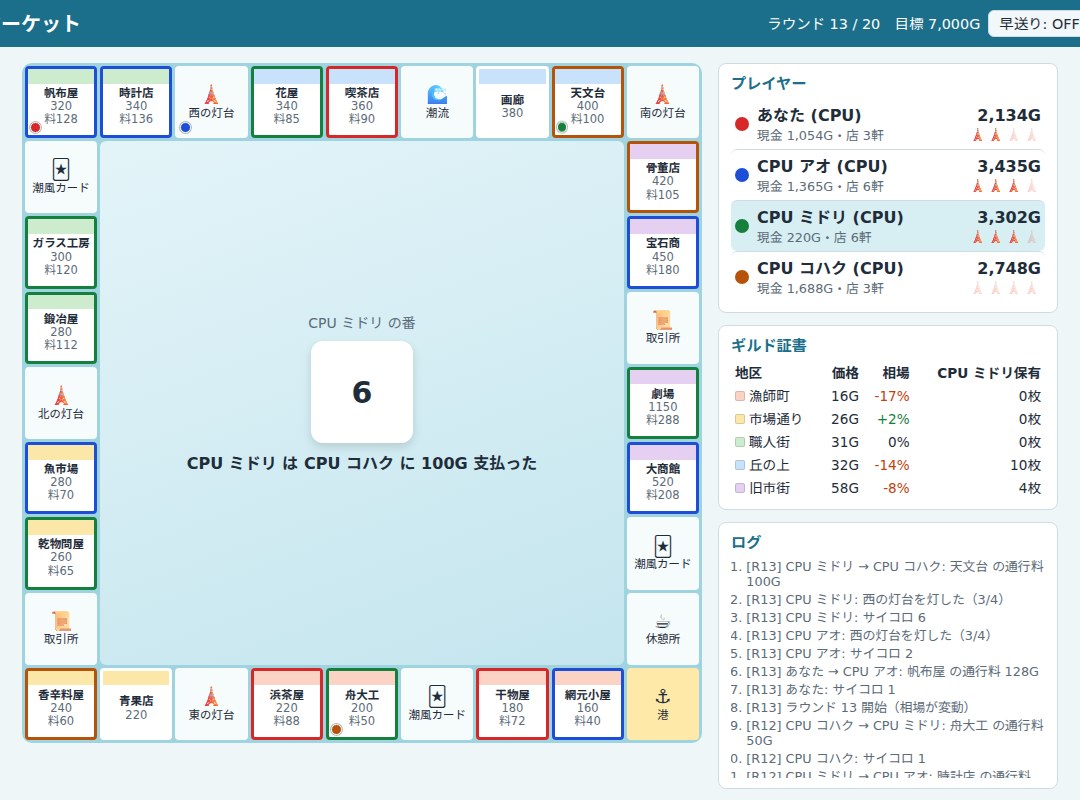Click the blue player token on 西の灯台

click(x=185, y=127)
